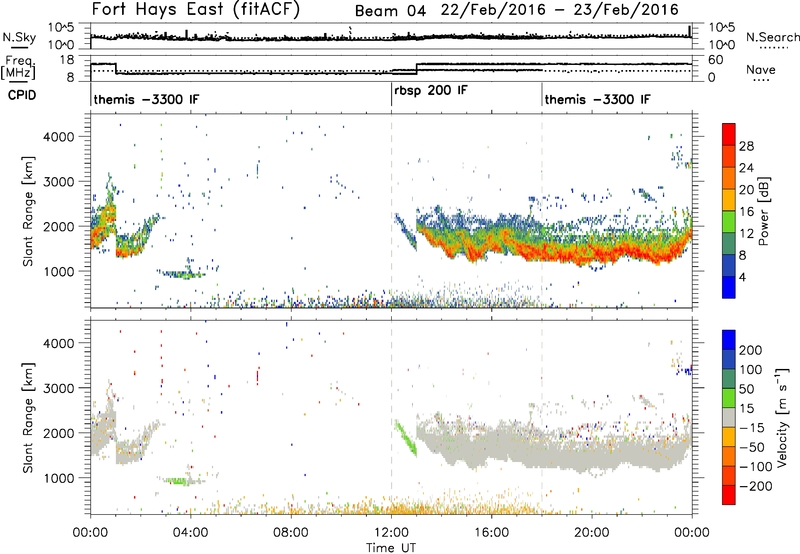Click the '200' label on Velocity colorbar
The height and width of the screenshot is (554, 800).
751,350
